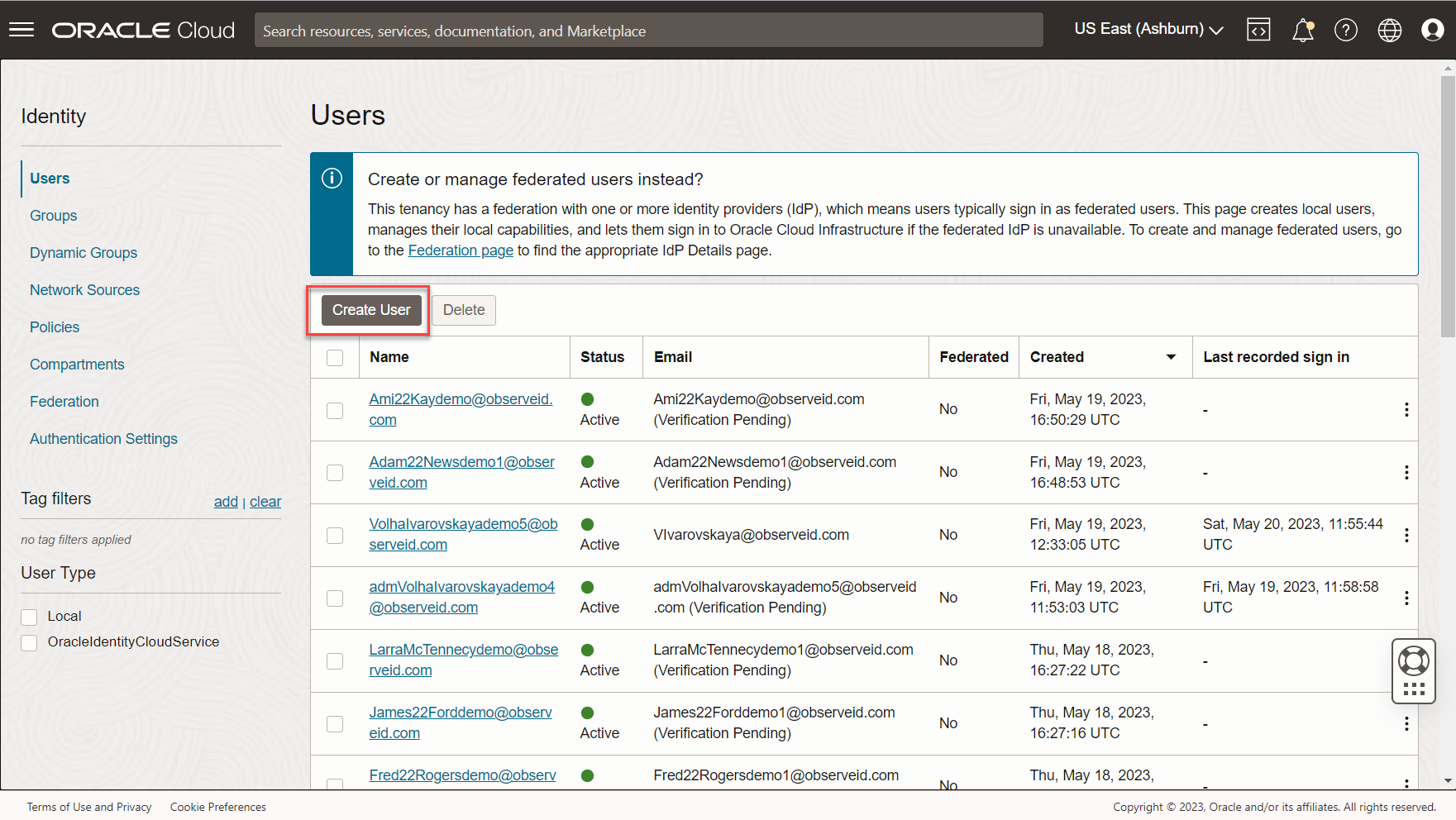Focus the search resources input field
The image size is (1456, 820).
coord(648,31)
